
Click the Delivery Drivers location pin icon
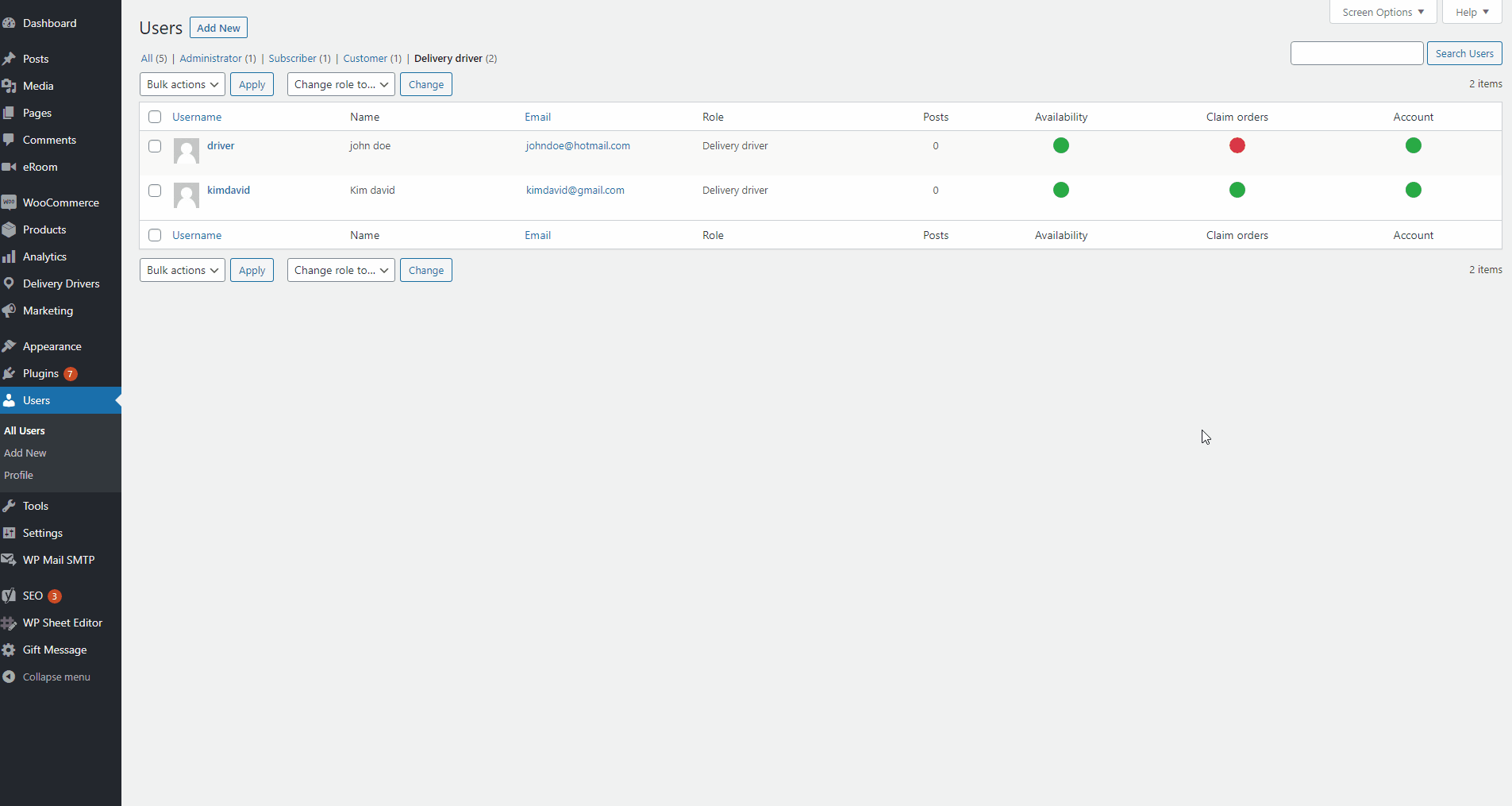click(9, 283)
